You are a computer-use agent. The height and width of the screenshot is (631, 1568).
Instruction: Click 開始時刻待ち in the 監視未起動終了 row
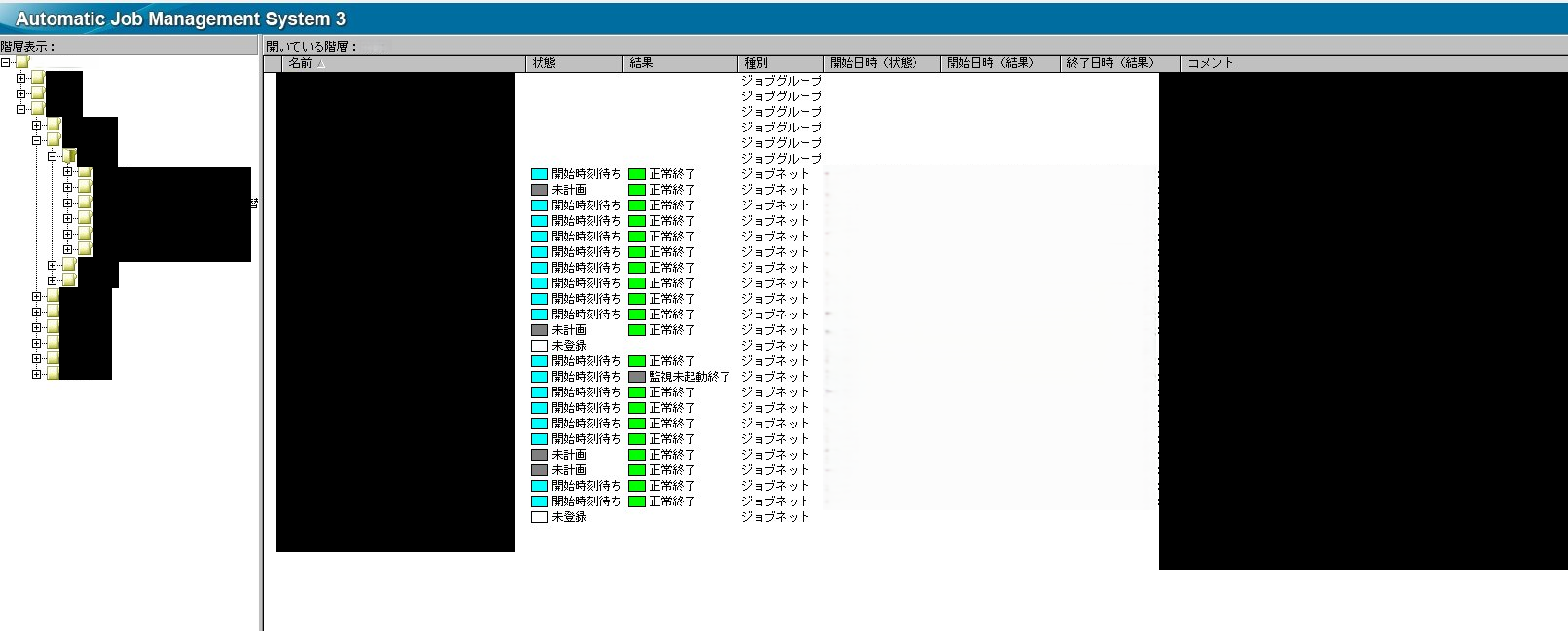(x=586, y=377)
